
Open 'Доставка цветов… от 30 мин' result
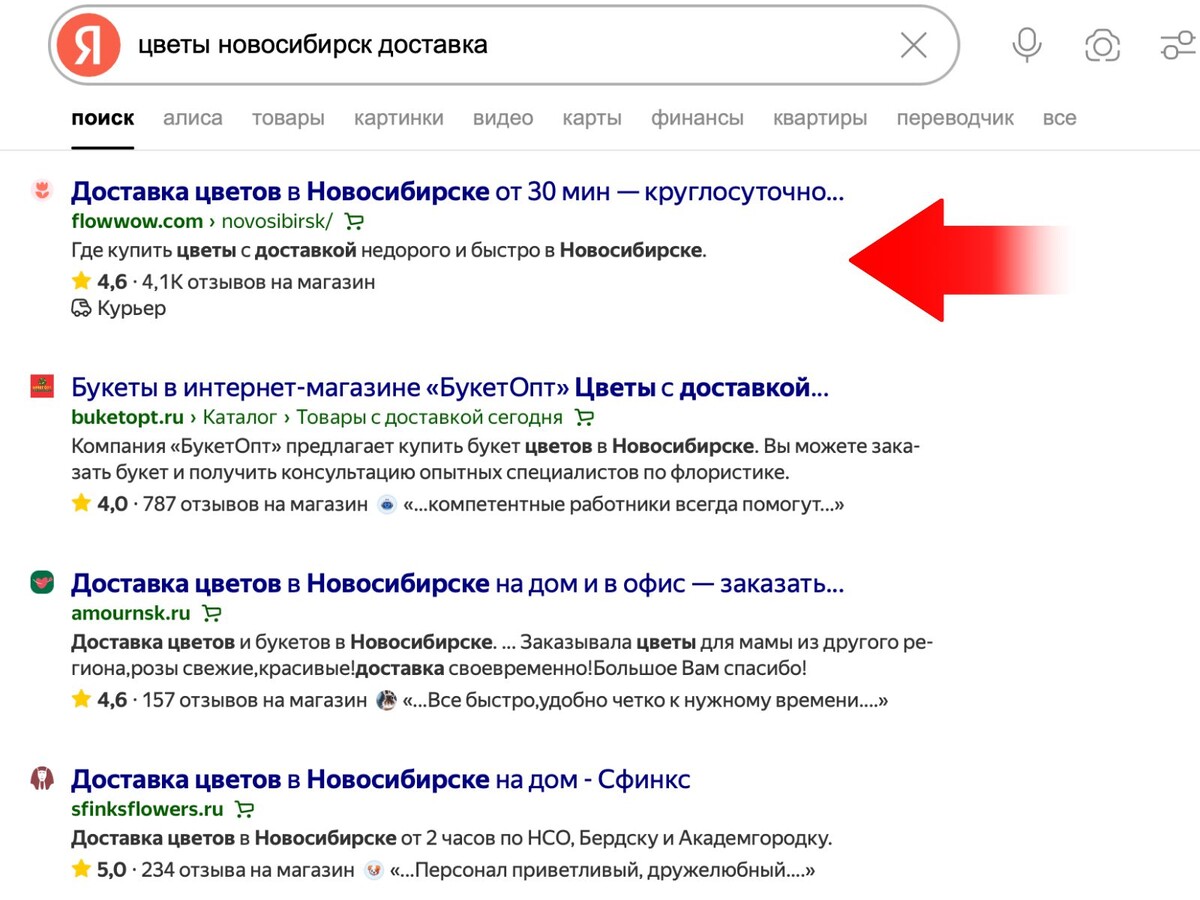458,191
